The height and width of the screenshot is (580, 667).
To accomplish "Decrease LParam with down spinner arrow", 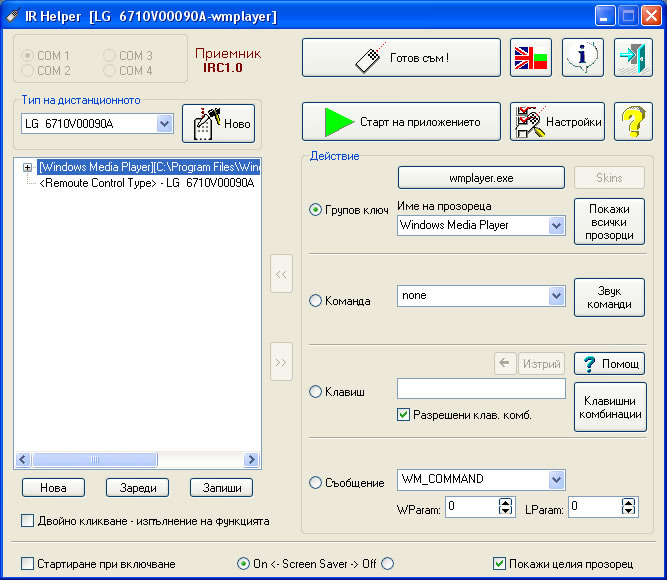I will [628, 511].
